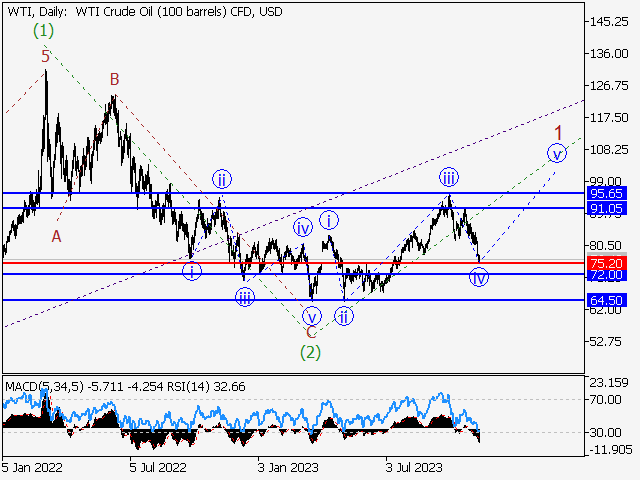640x480 pixels.
Task: Select the green (2) wave label
Action: [310, 352]
